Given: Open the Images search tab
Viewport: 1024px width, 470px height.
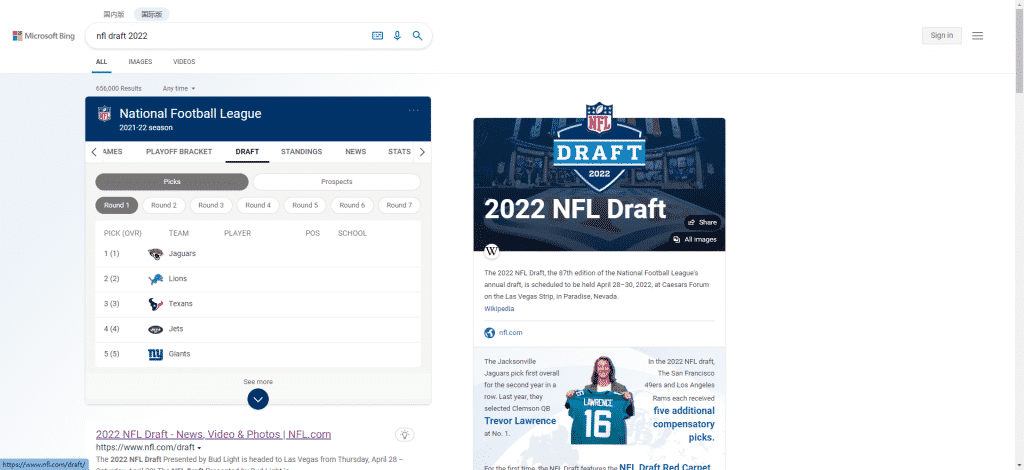Looking at the screenshot, I should click(x=140, y=62).
